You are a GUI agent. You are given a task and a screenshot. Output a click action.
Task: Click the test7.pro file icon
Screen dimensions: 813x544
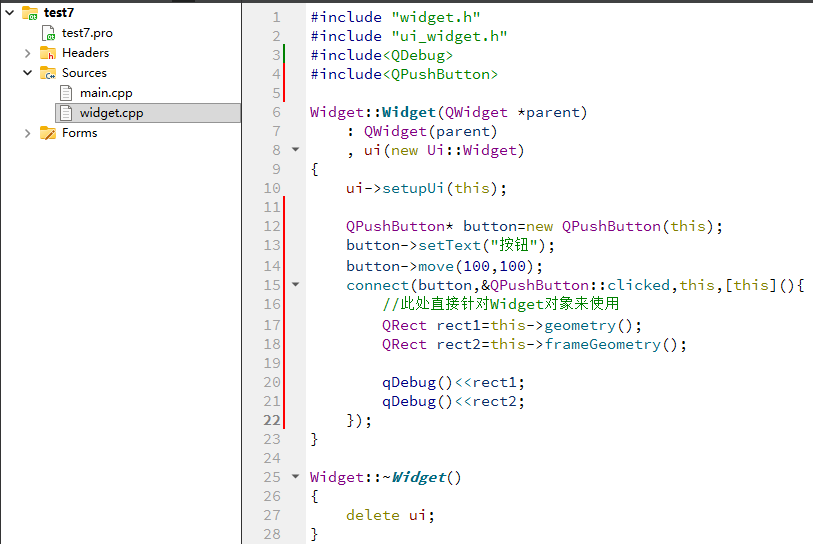48,33
